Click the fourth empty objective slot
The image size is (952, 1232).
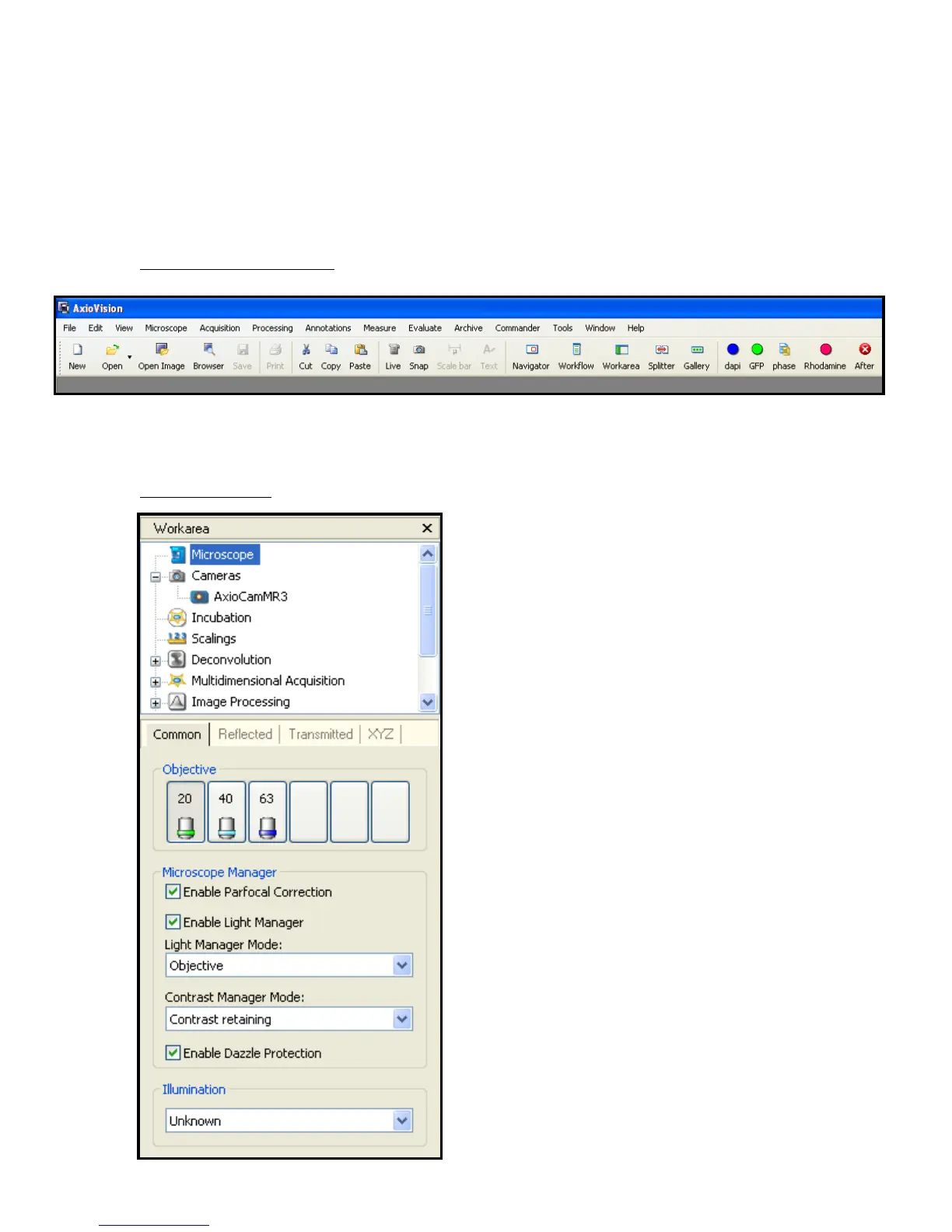tap(309, 812)
